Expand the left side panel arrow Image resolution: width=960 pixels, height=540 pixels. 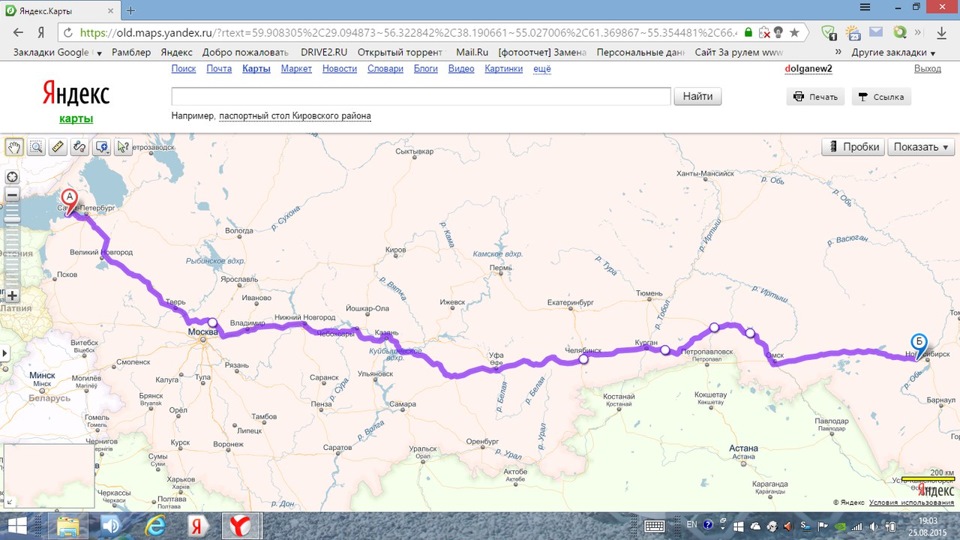pos(4,353)
